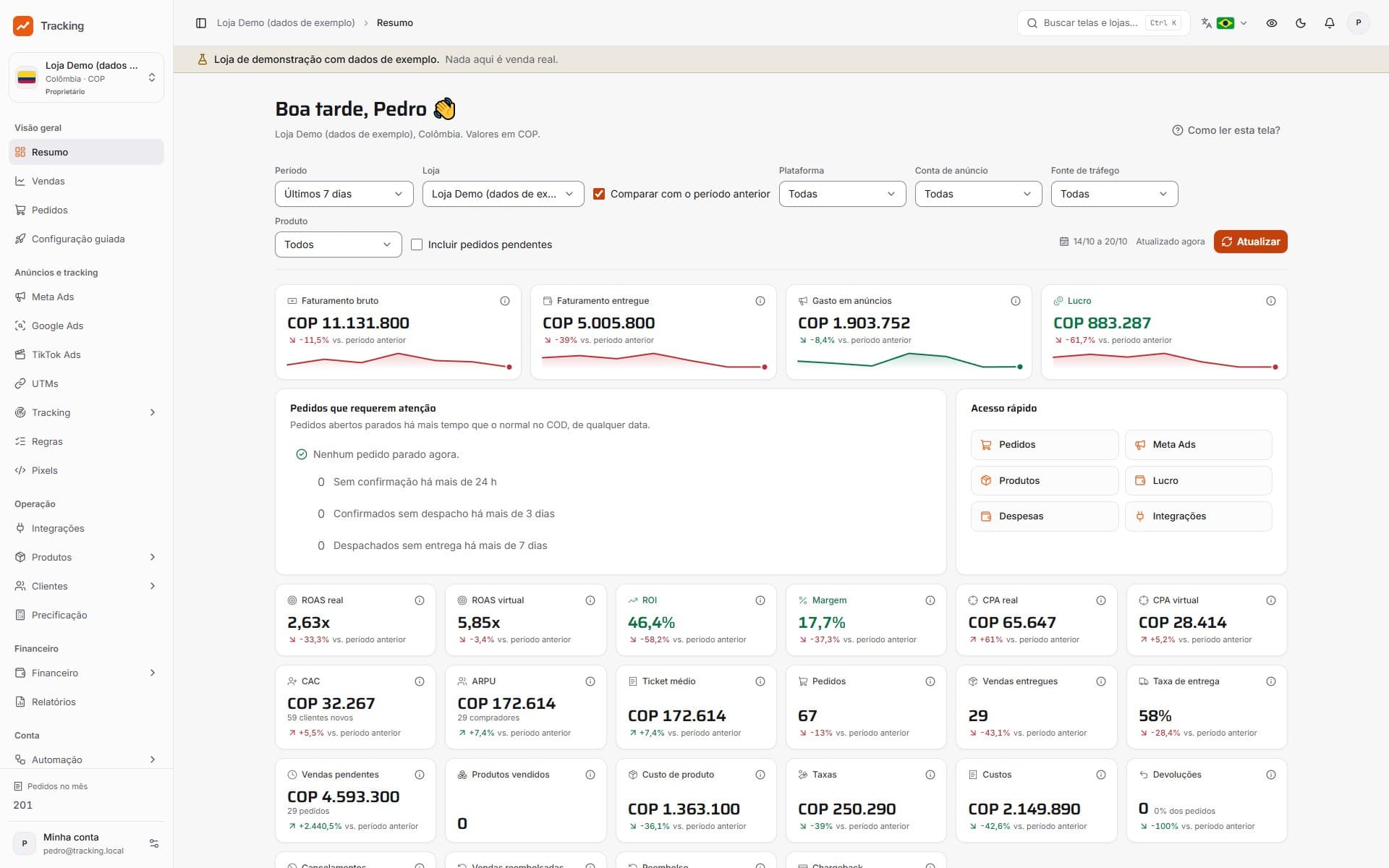Toggle the sidebar panel icon
The height and width of the screenshot is (868, 1389).
(x=201, y=23)
